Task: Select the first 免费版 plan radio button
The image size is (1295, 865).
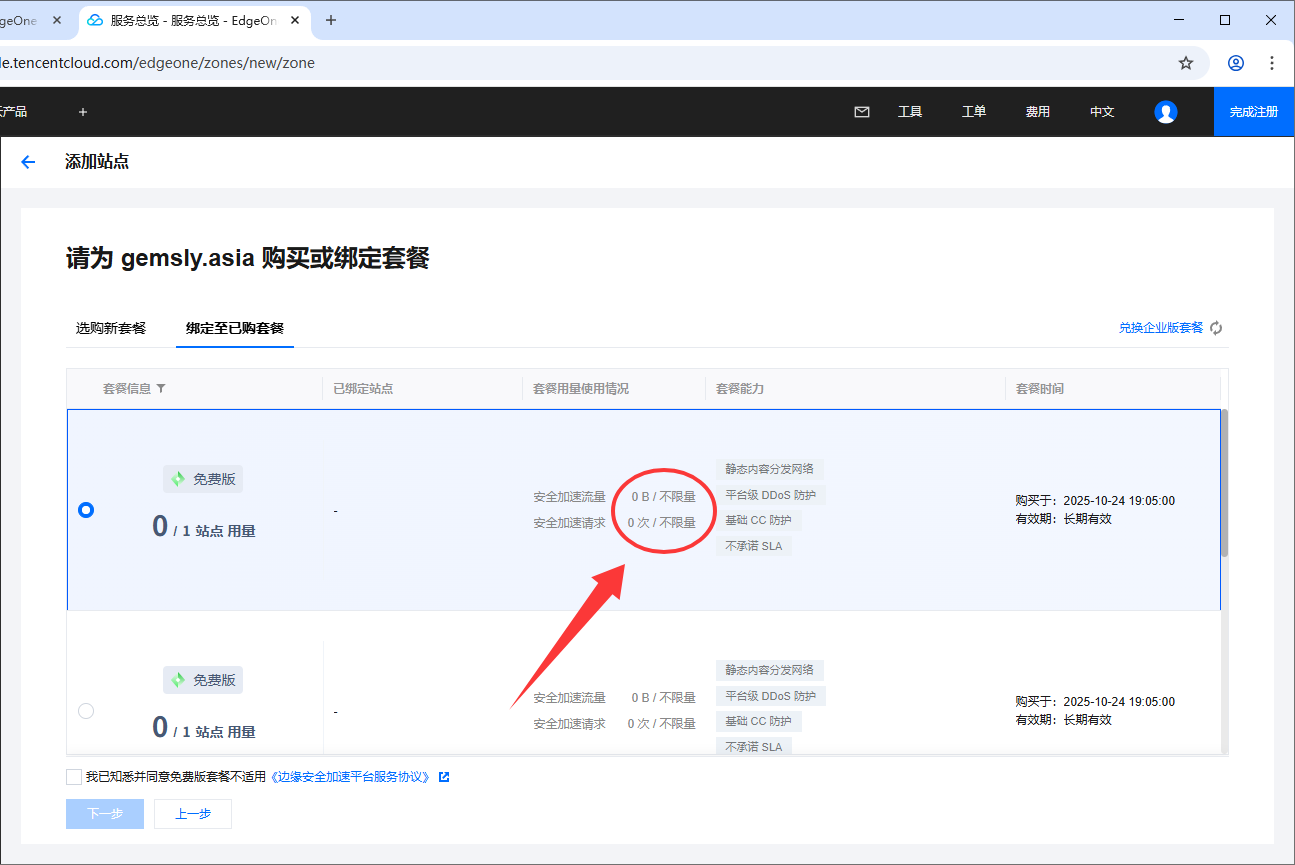Action: click(86, 510)
